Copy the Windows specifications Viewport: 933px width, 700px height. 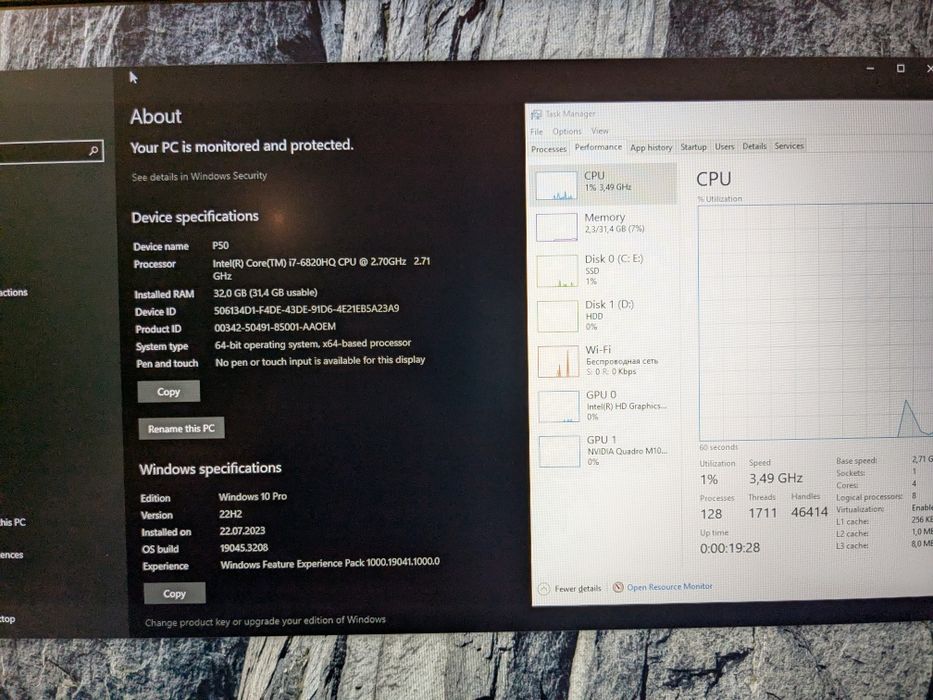[x=174, y=593]
